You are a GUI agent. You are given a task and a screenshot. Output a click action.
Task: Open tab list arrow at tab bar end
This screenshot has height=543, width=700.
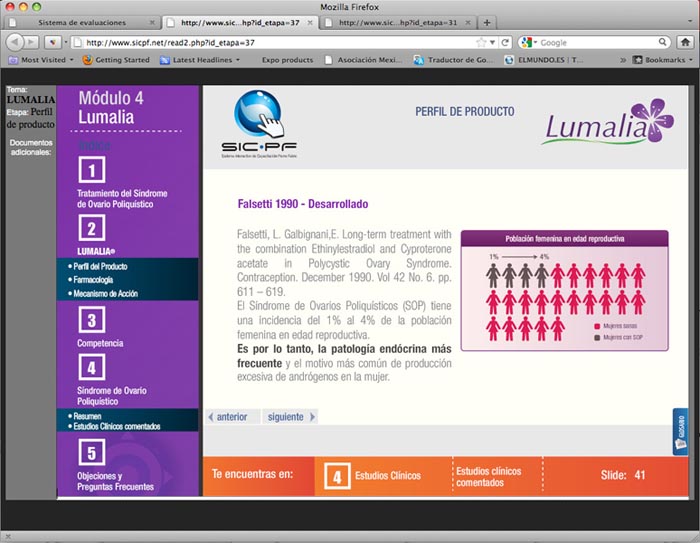pos(690,21)
